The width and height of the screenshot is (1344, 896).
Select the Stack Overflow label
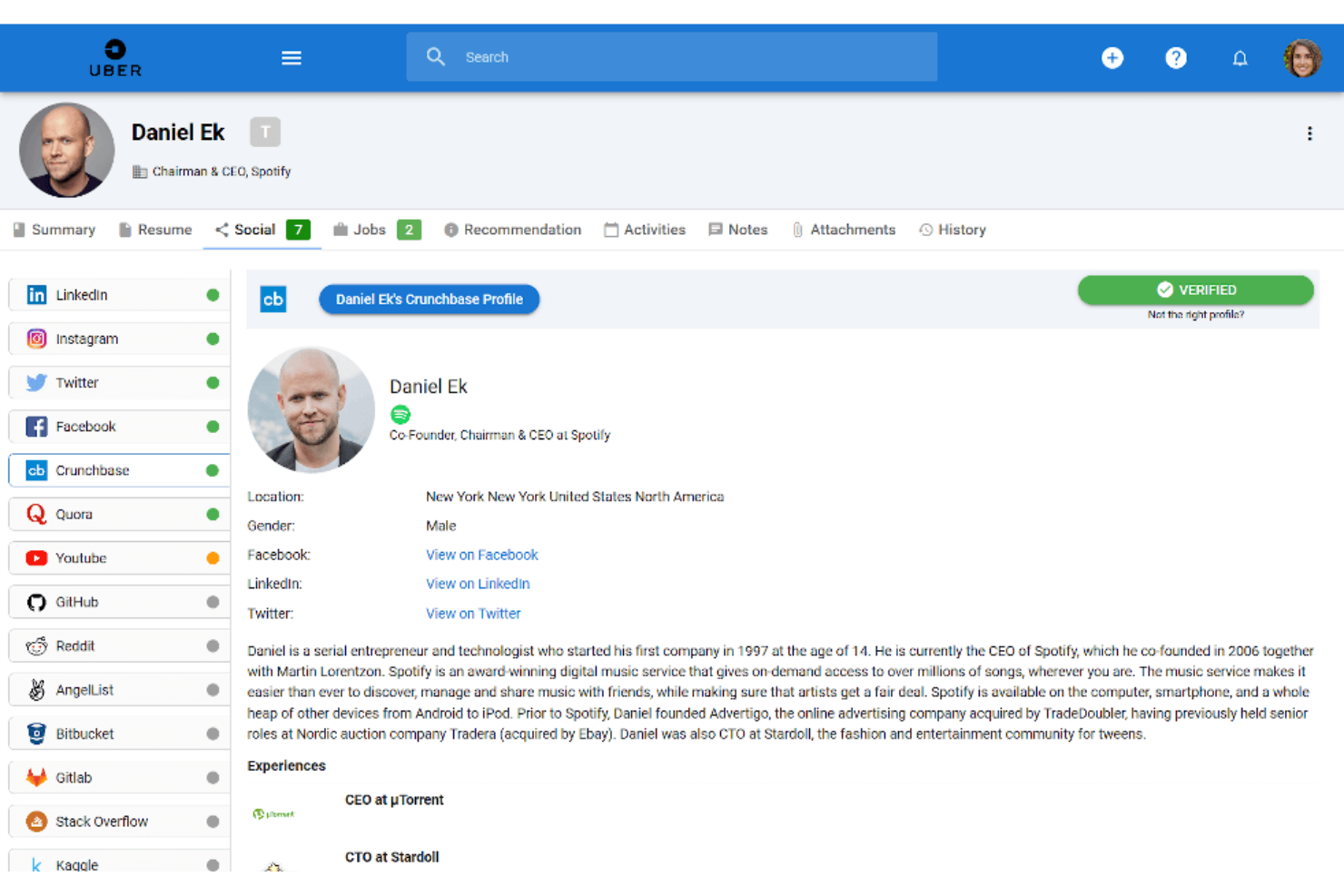click(x=102, y=822)
